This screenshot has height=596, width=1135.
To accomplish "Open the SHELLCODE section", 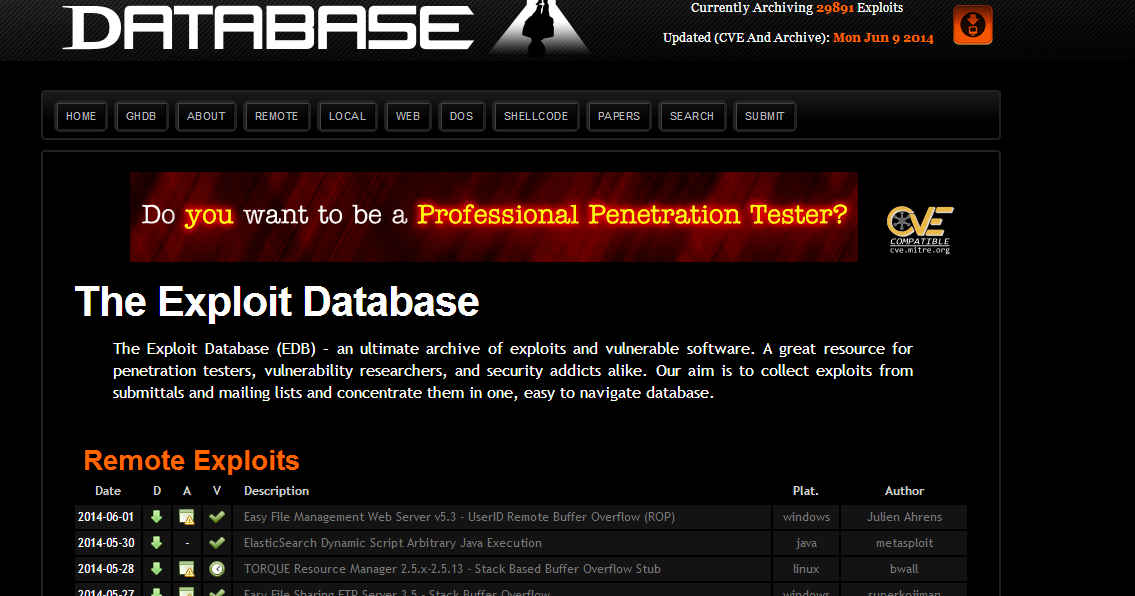I will pyautogui.click(x=536, y=116).
